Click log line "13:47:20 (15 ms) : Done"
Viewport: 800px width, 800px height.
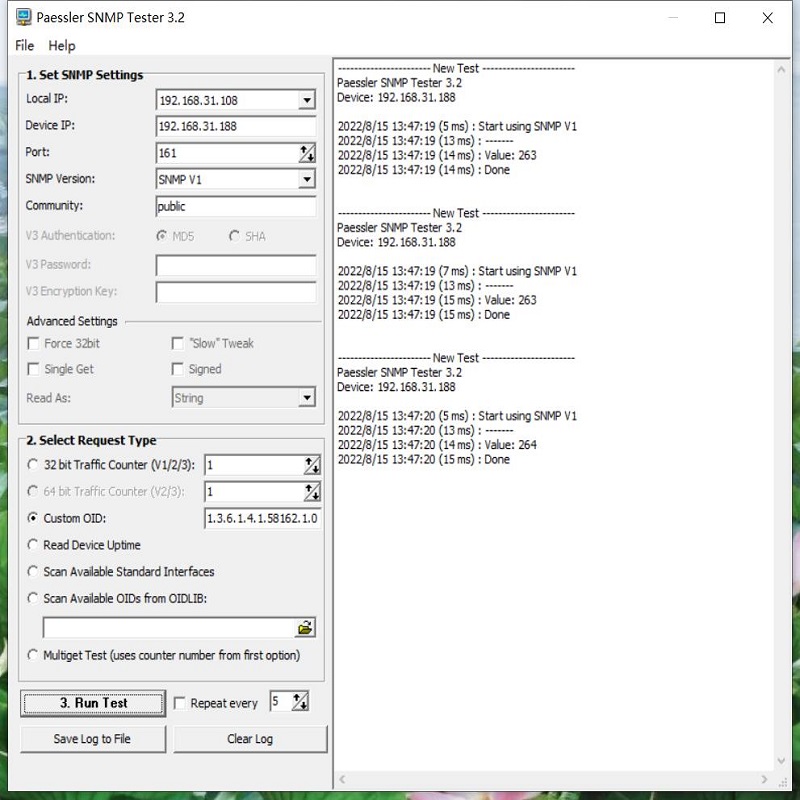click(x=423, y=459)
